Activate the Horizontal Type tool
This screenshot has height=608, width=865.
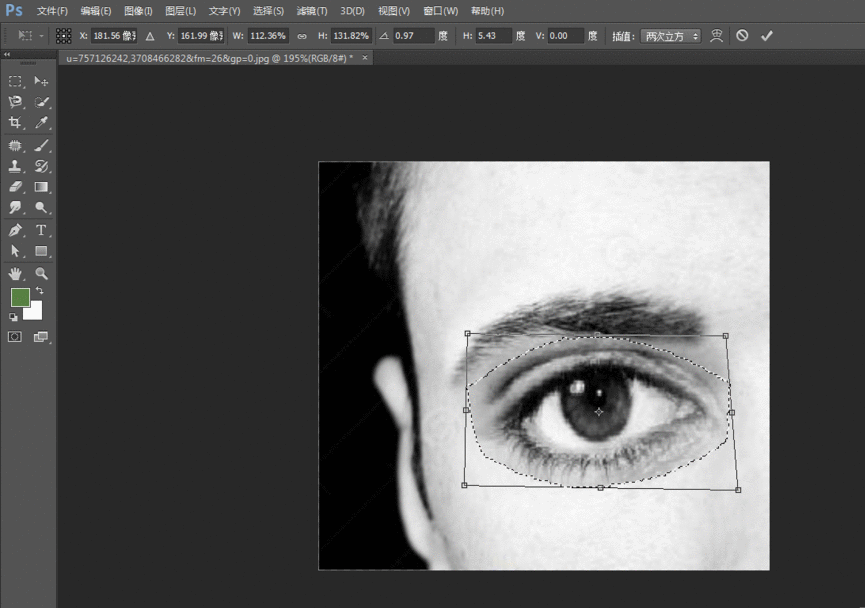[x=42, y=230]
